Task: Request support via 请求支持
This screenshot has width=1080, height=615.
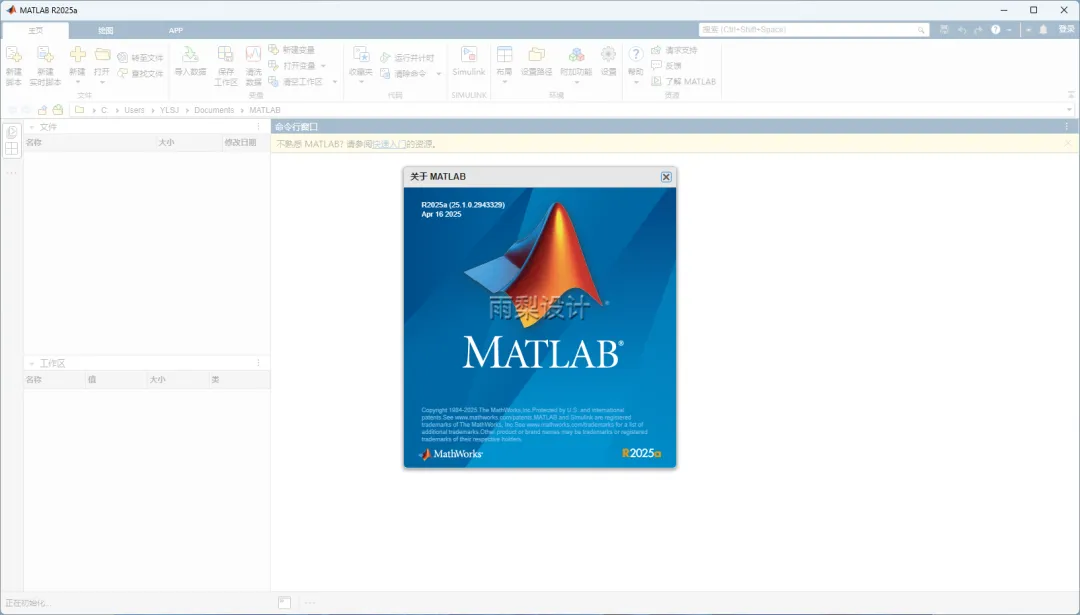Action: coord(674,50)
